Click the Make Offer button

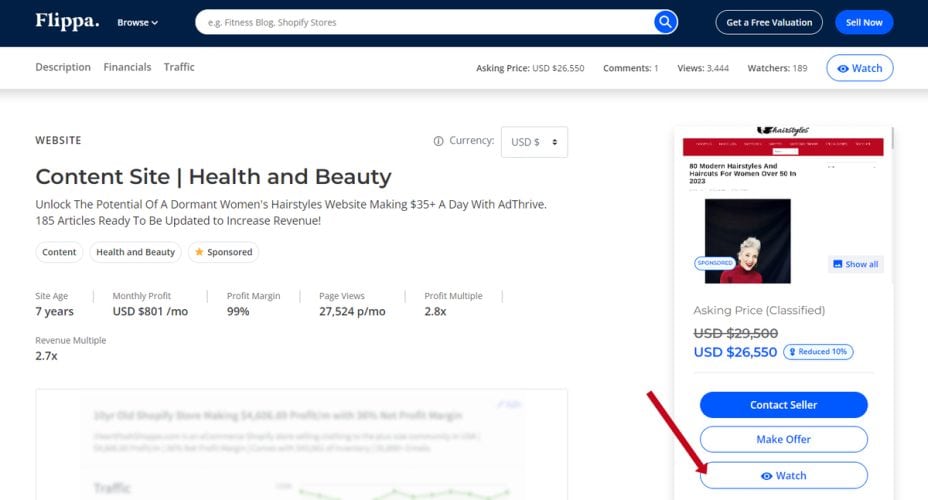pyautogui.click(x=783, y=439)
